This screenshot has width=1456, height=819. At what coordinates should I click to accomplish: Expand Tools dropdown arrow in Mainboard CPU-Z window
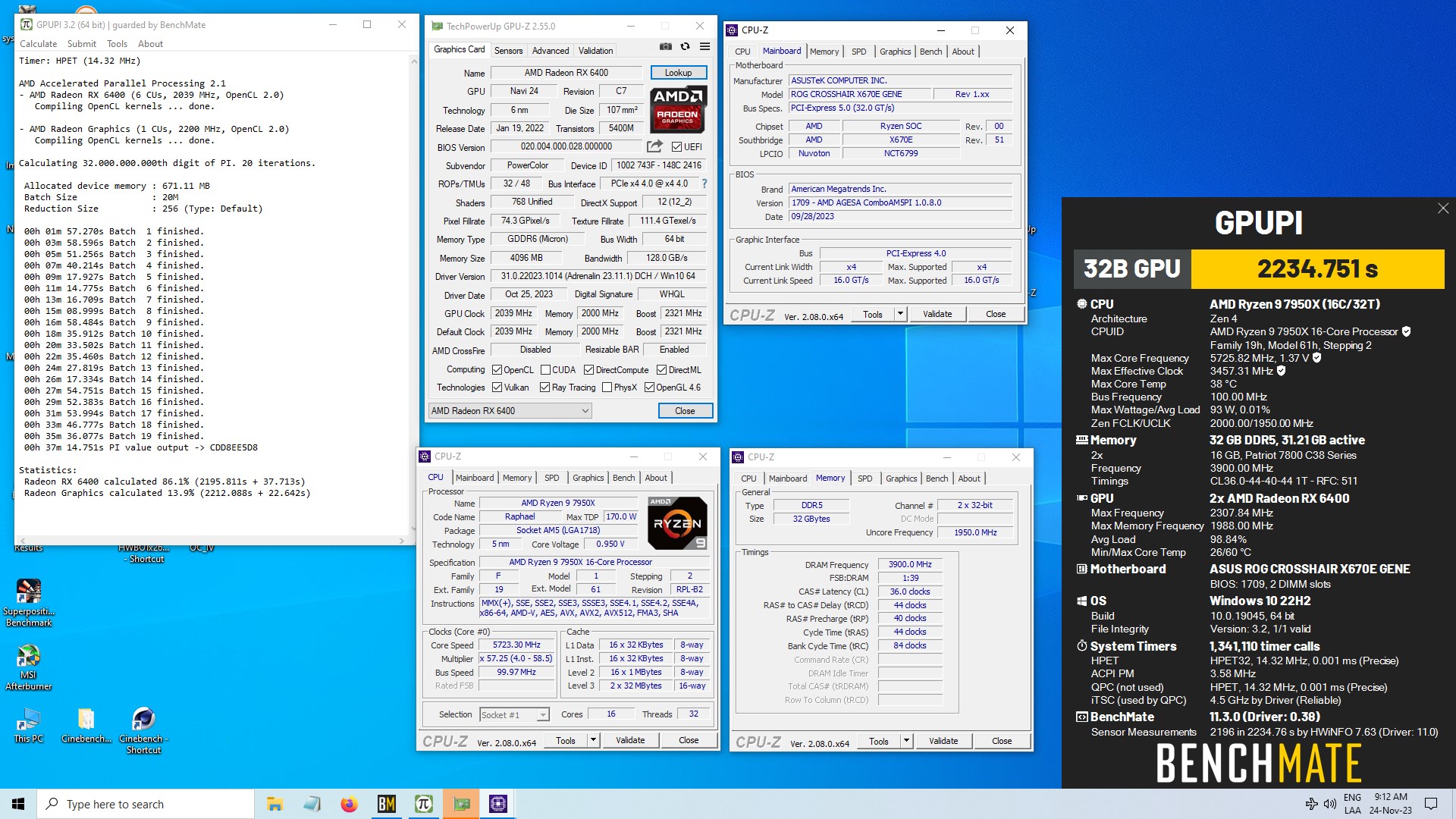tap(900, 314)
